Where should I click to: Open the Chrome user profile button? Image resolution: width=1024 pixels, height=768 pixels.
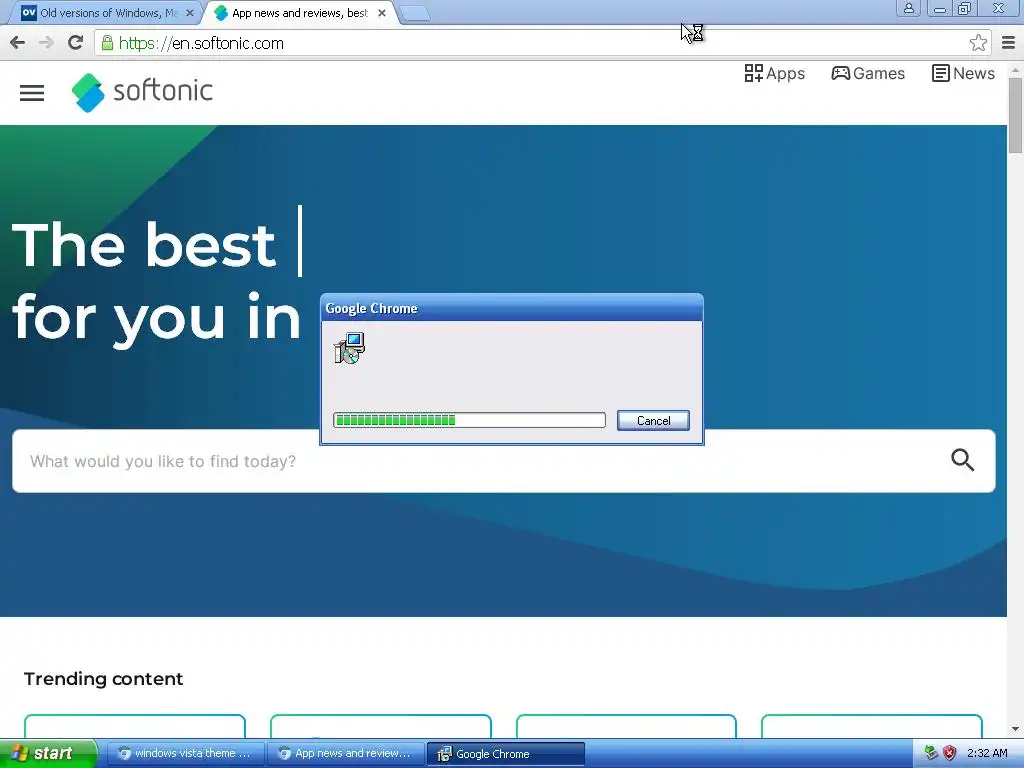pyautogui.click(x=908, y=8)
